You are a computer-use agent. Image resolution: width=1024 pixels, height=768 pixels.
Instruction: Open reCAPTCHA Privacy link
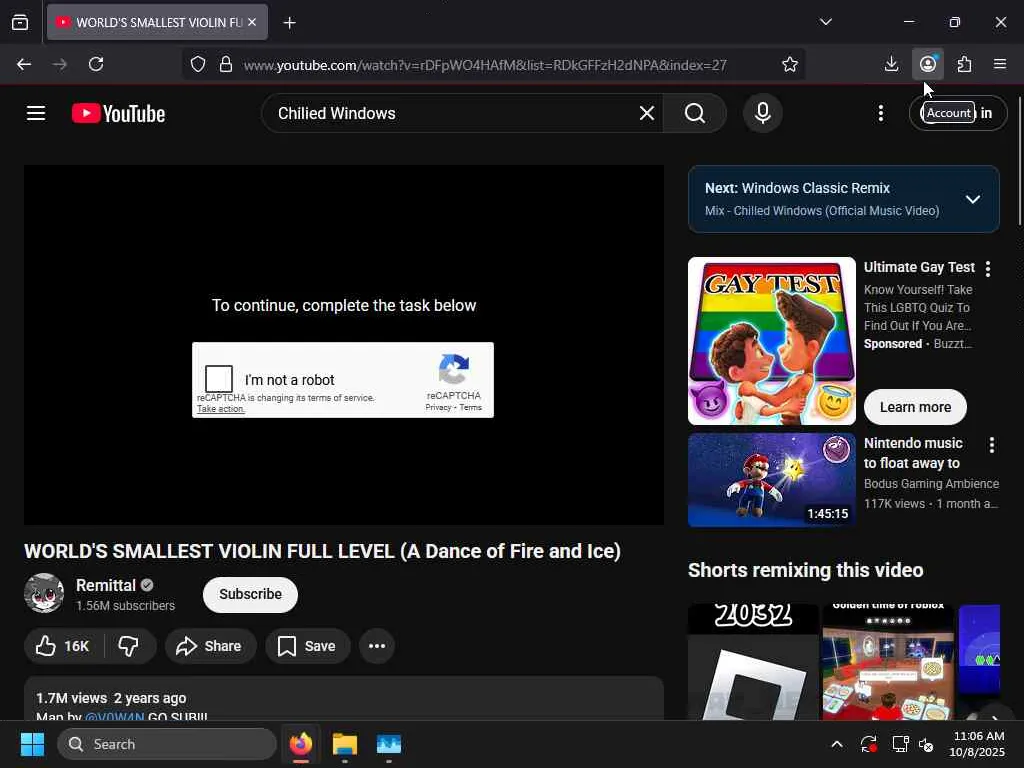[x=438, y=408]
